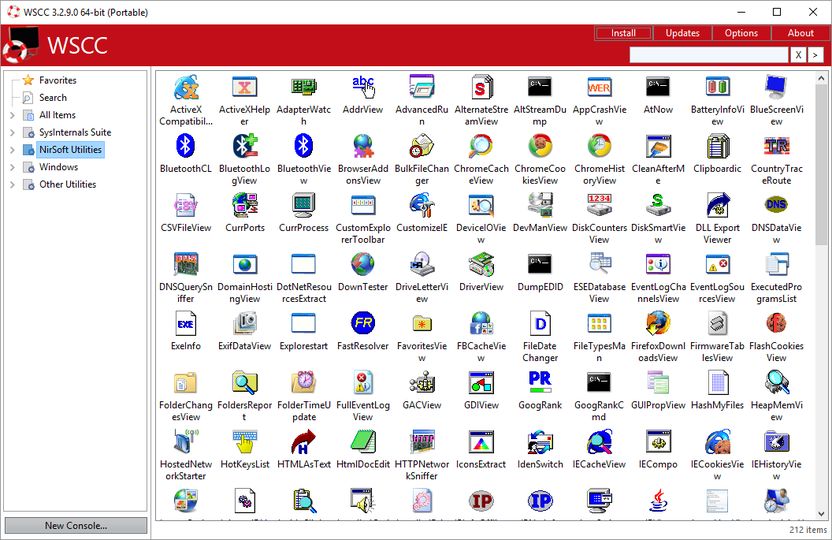Select the HeapMemView icon
This screenshot has height=540, width=832.
coord(776,382)
